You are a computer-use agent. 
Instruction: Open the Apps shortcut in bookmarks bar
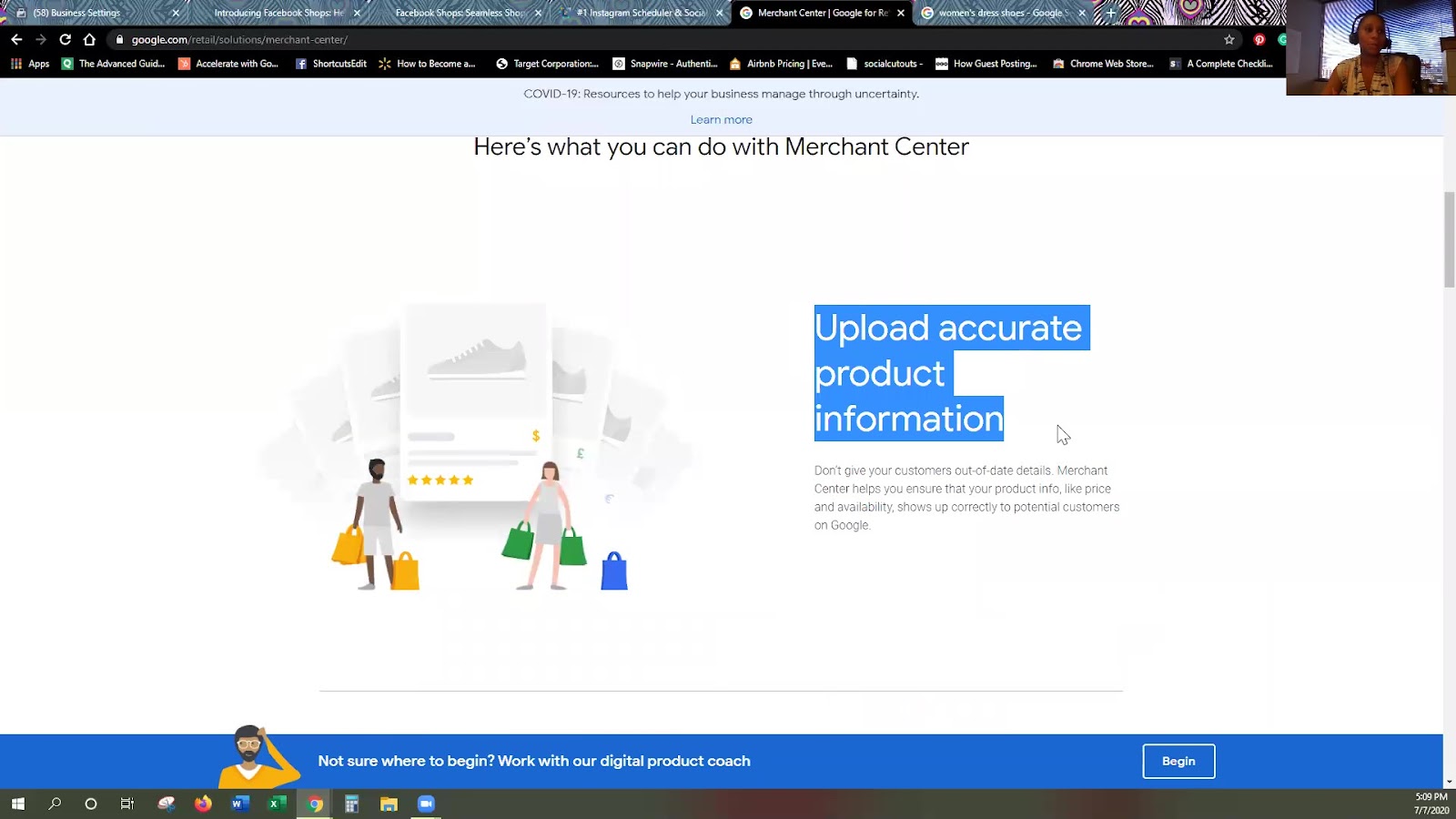[30, 64]
